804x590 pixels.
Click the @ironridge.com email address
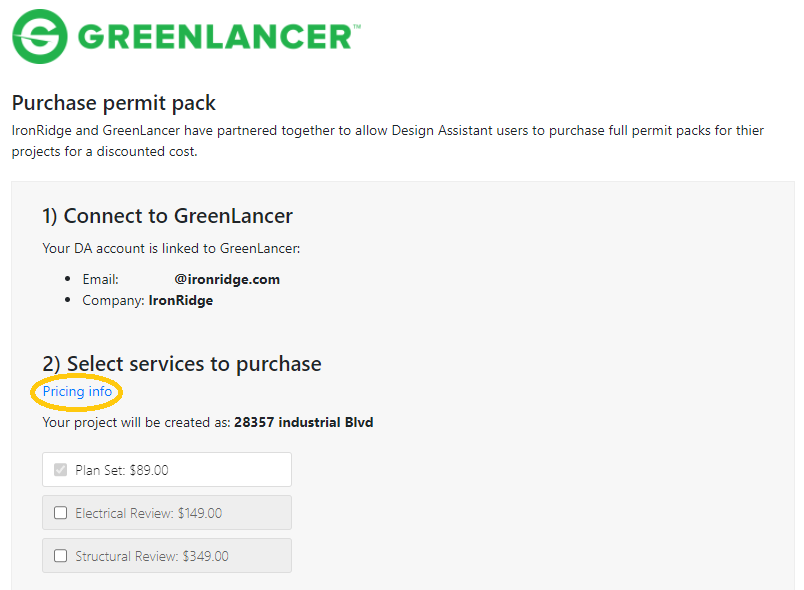pyautogui.click(x=227, y=280)
